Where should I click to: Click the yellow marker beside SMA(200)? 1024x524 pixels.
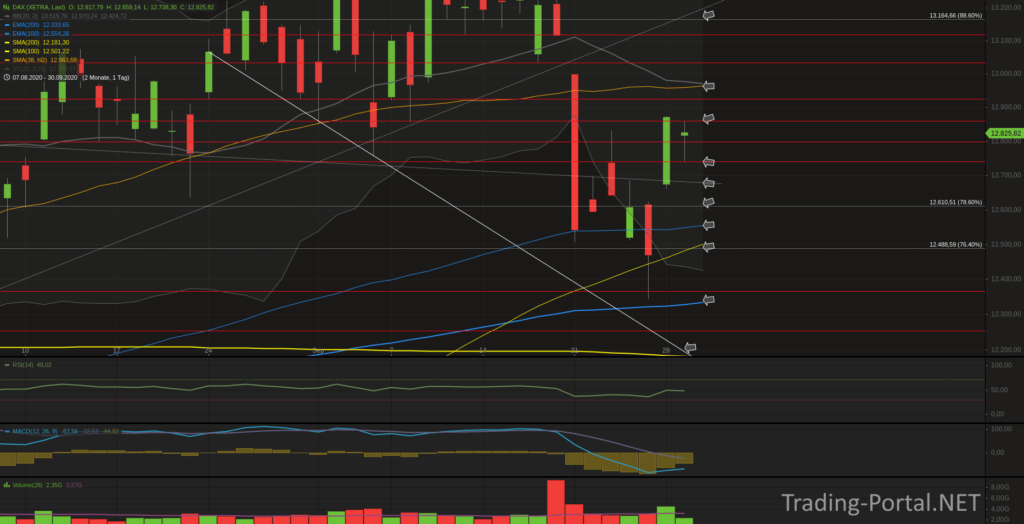point(7,42)
